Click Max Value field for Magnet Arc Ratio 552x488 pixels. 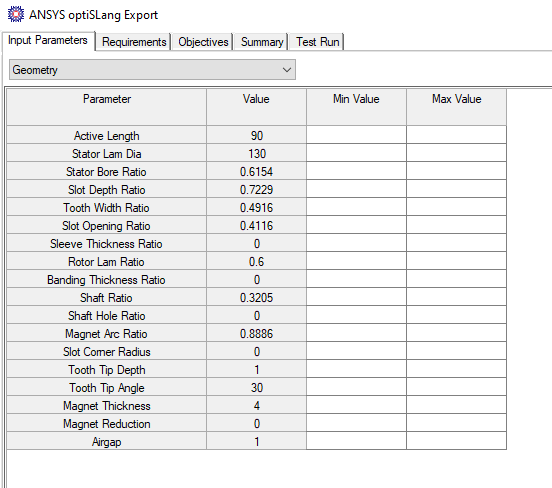[x=457, y=333]
